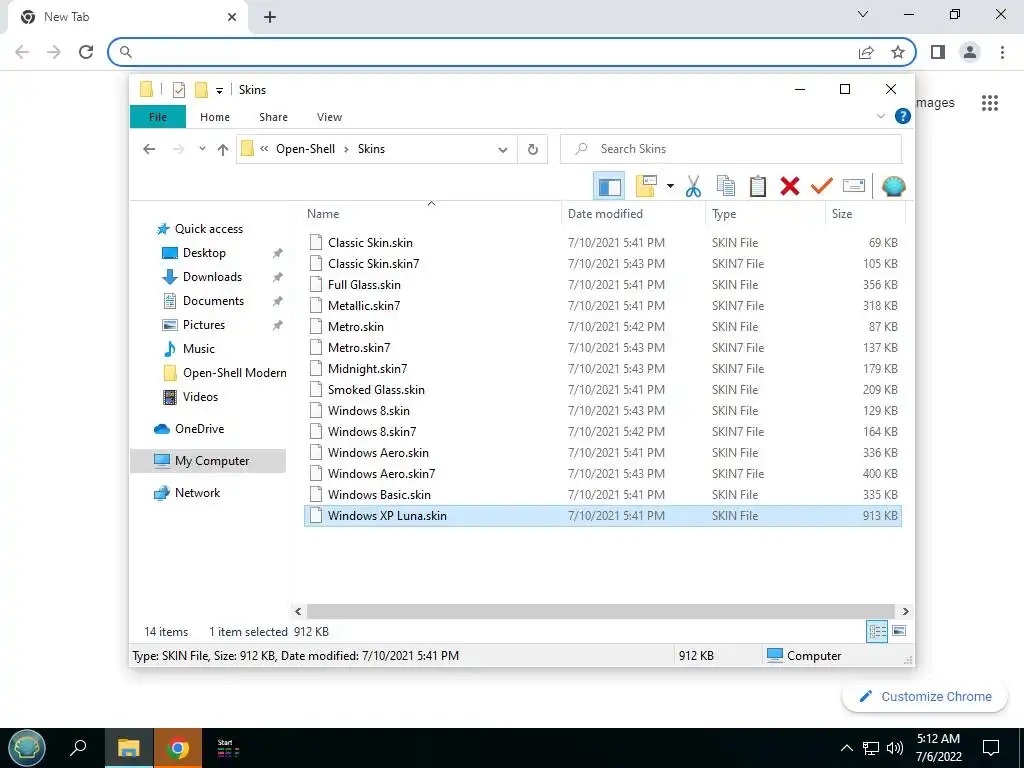Go up one folder level

click(223, 149)
